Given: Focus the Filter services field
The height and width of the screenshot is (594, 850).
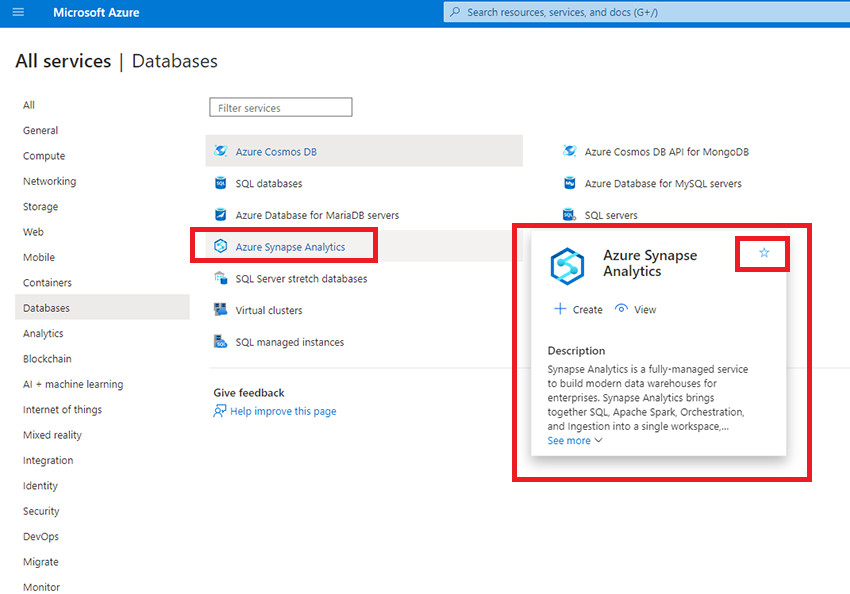Looking at the screenshot, I should [x=281, y=107].
